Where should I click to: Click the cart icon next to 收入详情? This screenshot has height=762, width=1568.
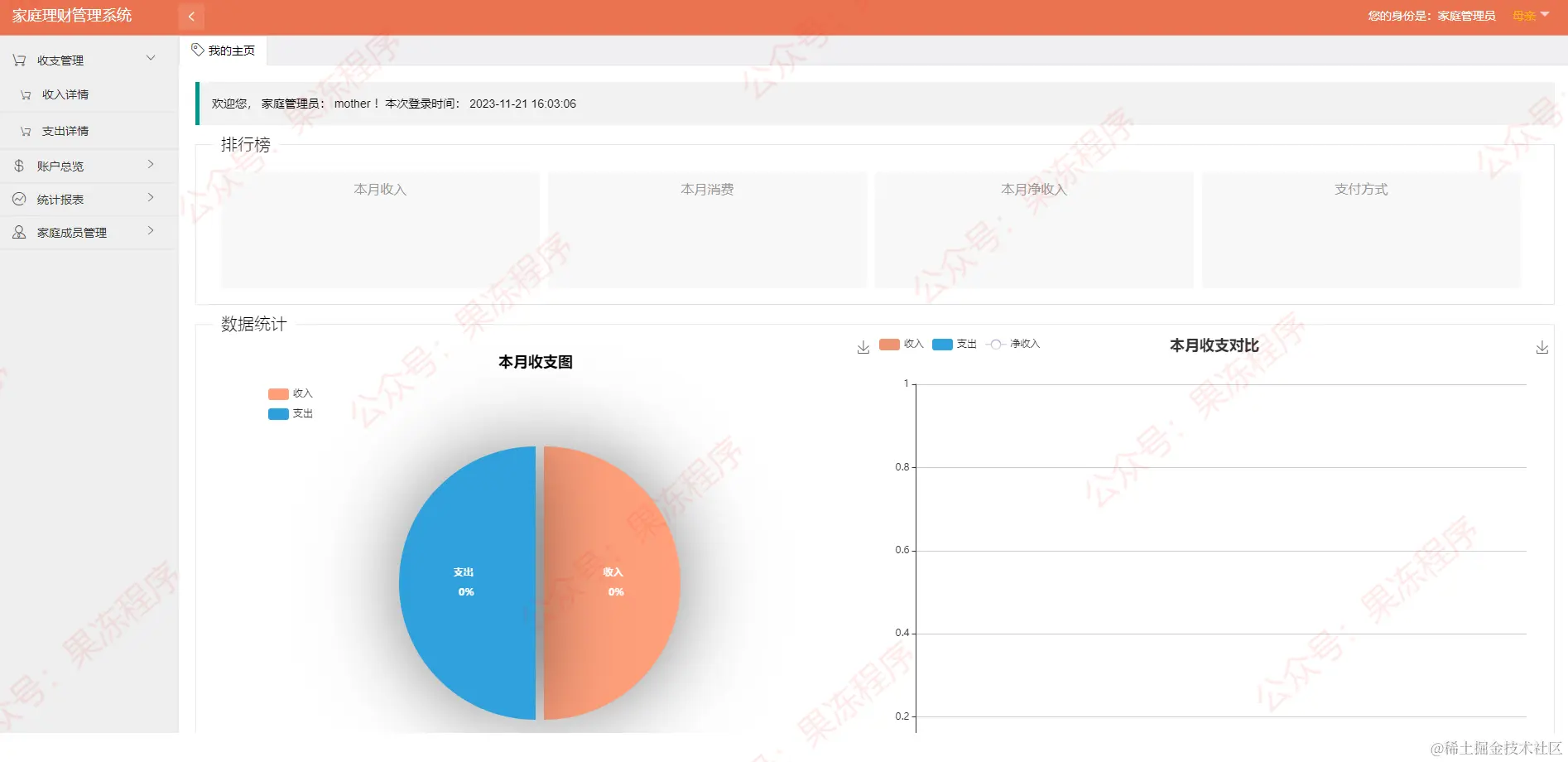coord(26,95)
